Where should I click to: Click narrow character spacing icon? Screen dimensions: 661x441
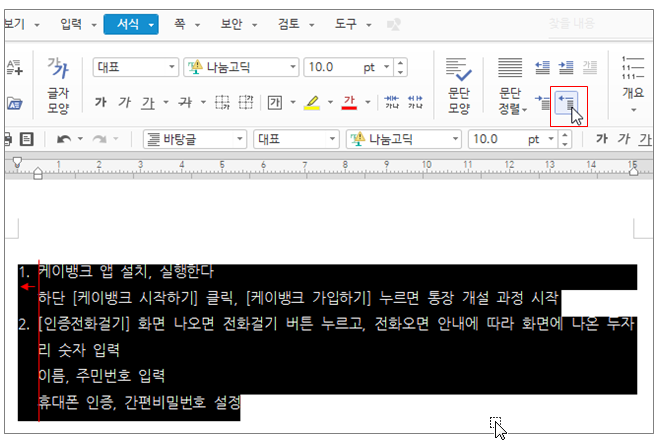(392, 102)
